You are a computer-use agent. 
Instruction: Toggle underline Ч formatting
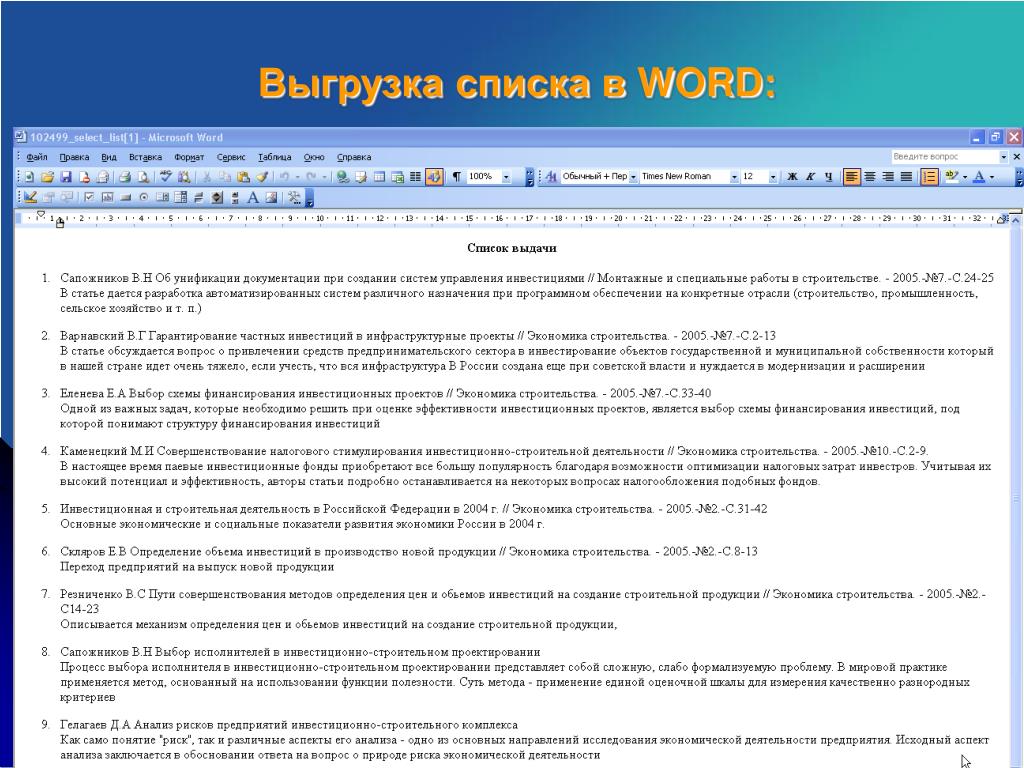(x=829, y=177)
